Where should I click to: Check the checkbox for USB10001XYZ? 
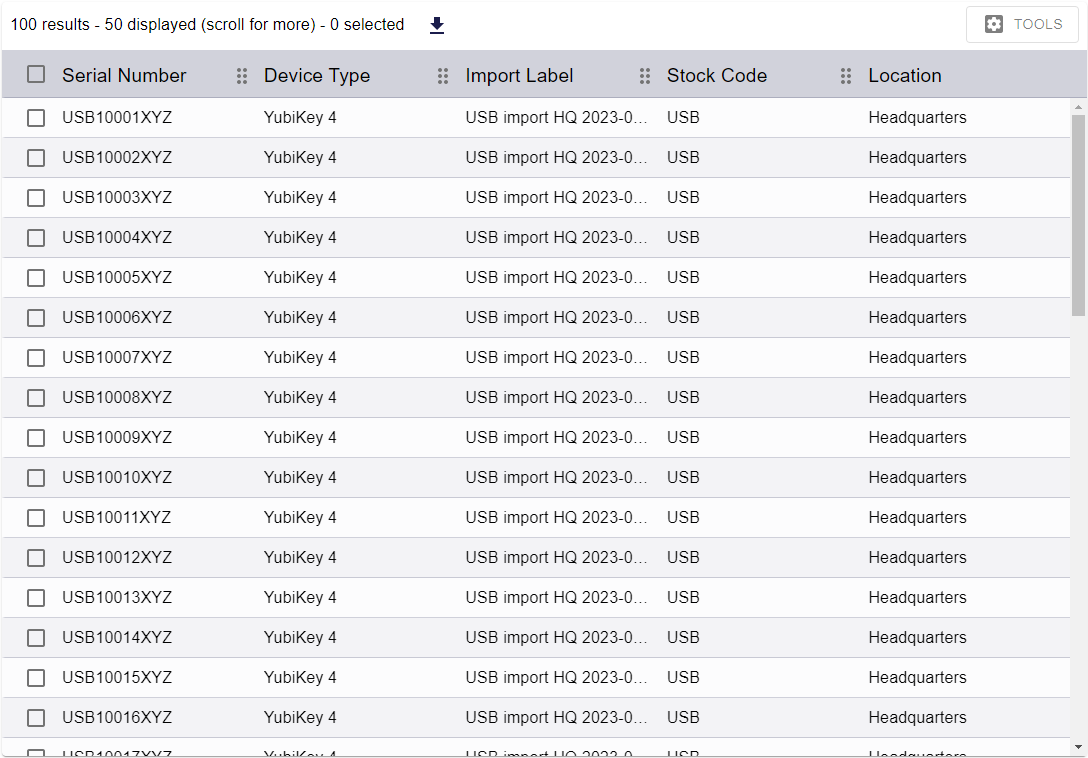coord(36,117)
